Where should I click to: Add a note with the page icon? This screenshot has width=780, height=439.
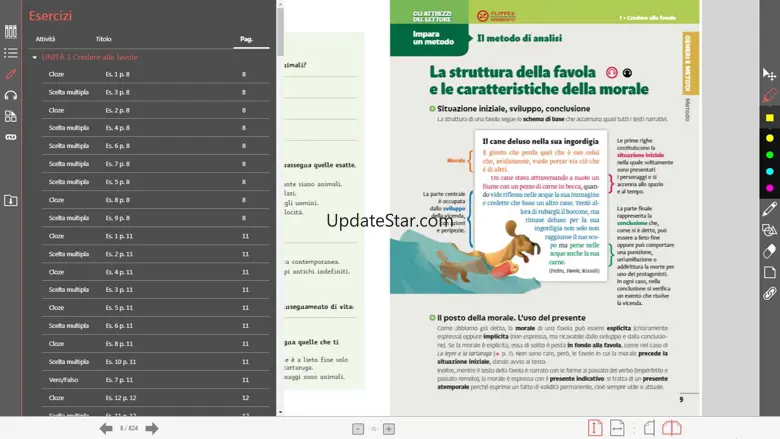click(769, 272)
